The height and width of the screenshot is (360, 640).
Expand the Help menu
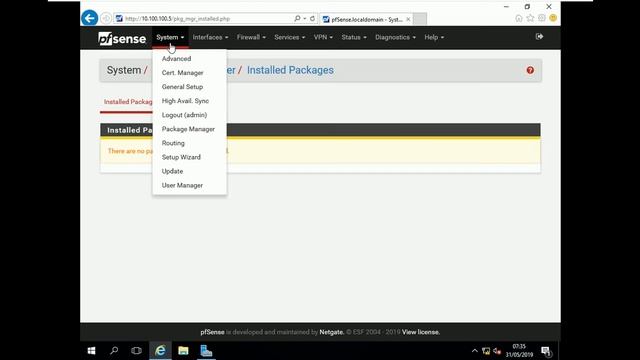click(434, 37)
